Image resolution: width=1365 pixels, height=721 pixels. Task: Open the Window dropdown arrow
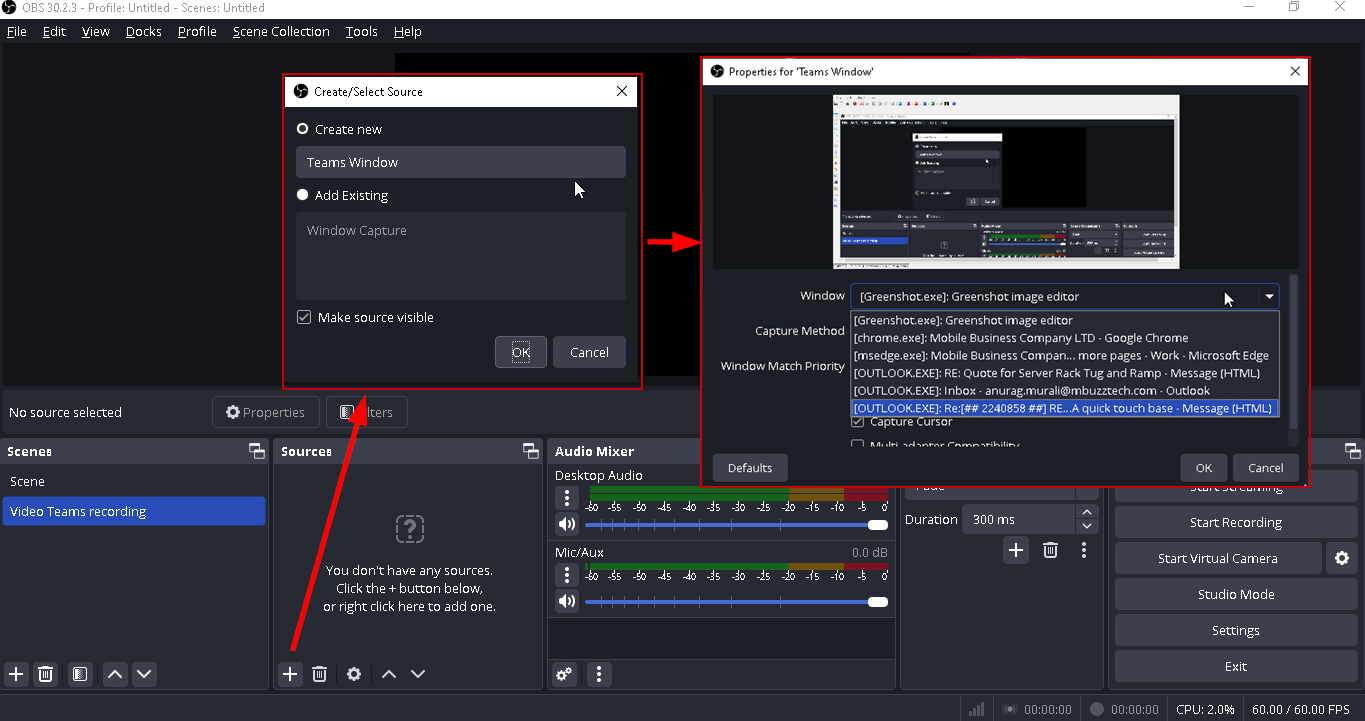pyautogui.click(x=1269, y=296)
